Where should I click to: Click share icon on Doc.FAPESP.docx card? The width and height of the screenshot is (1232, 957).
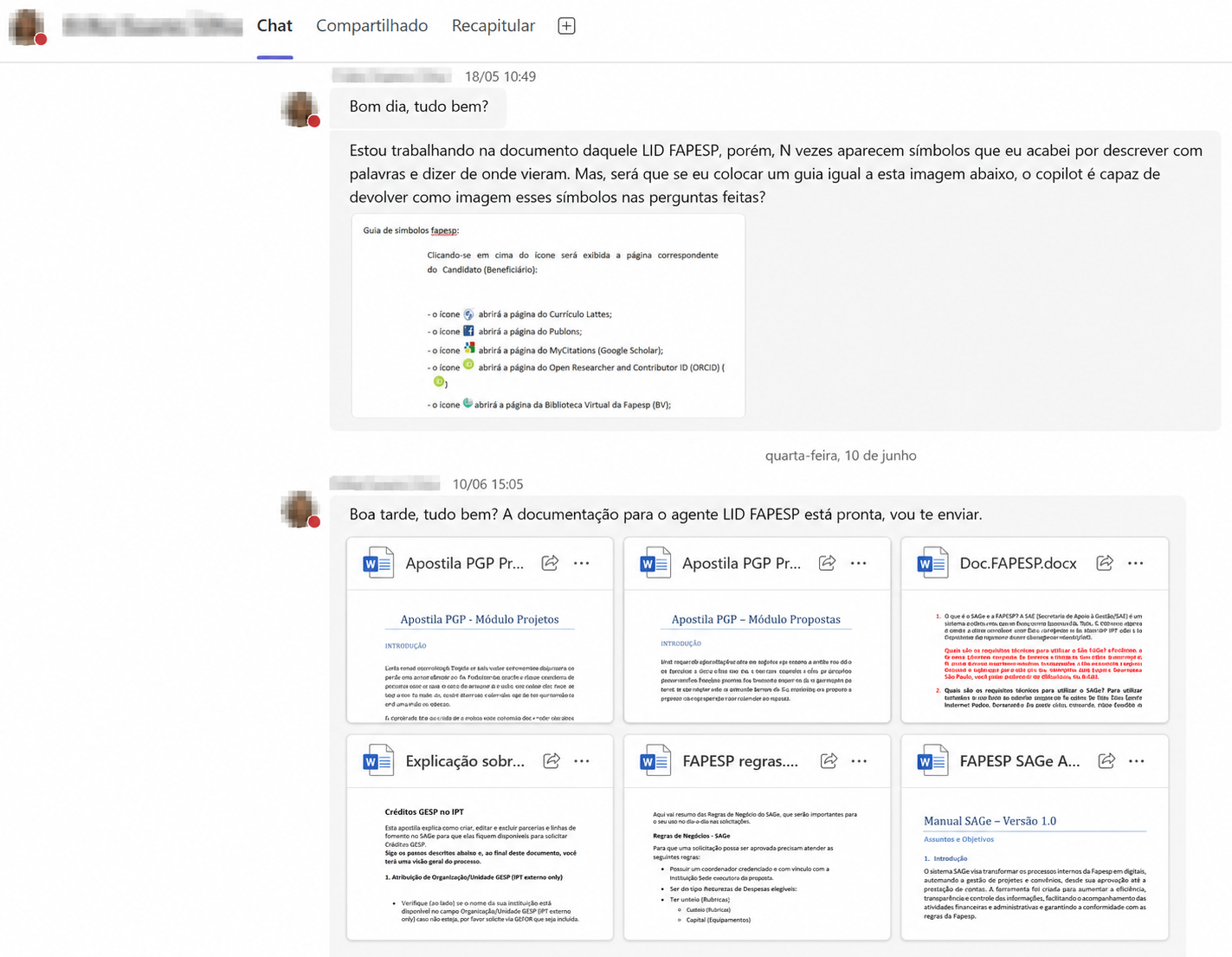pyautogui.click(x=1105, y=563)
